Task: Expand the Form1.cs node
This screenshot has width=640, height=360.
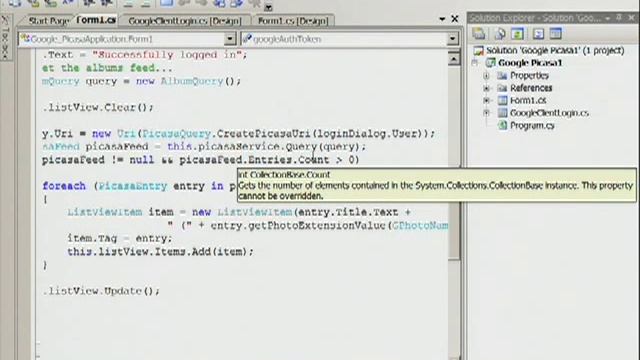Action: 486,100
